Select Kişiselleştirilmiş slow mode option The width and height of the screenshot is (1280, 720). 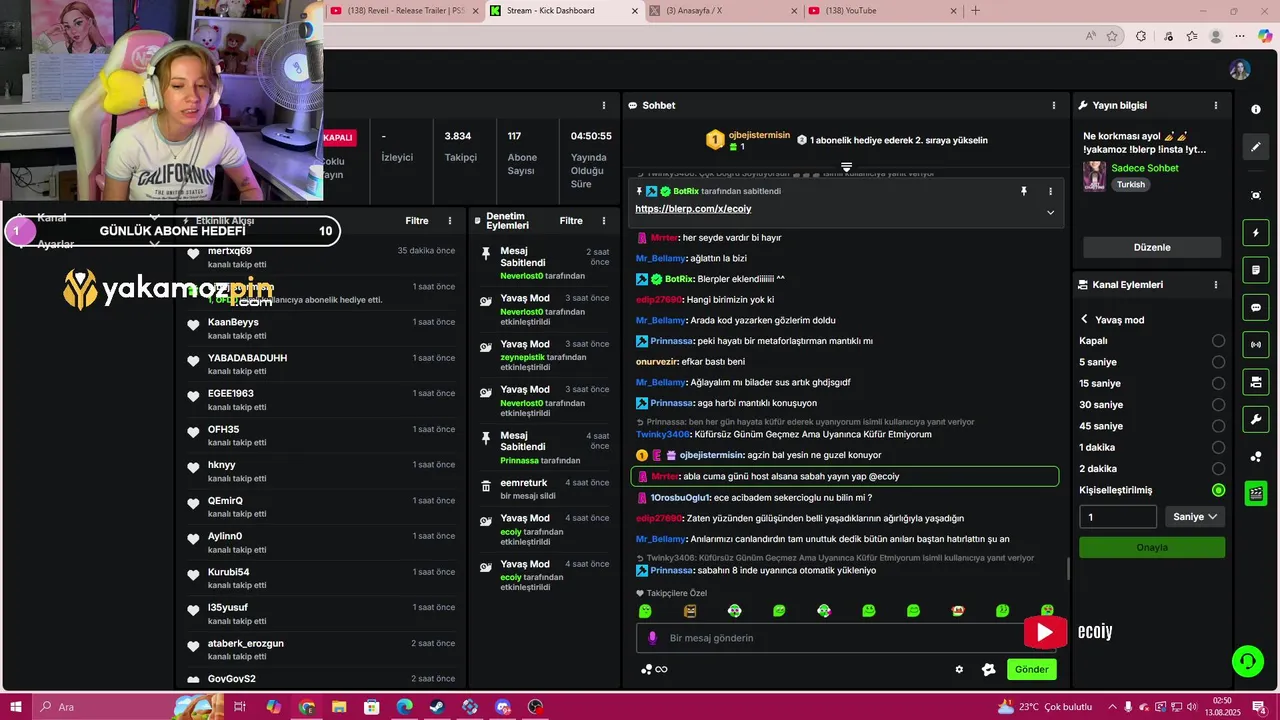click(1218, 490)
